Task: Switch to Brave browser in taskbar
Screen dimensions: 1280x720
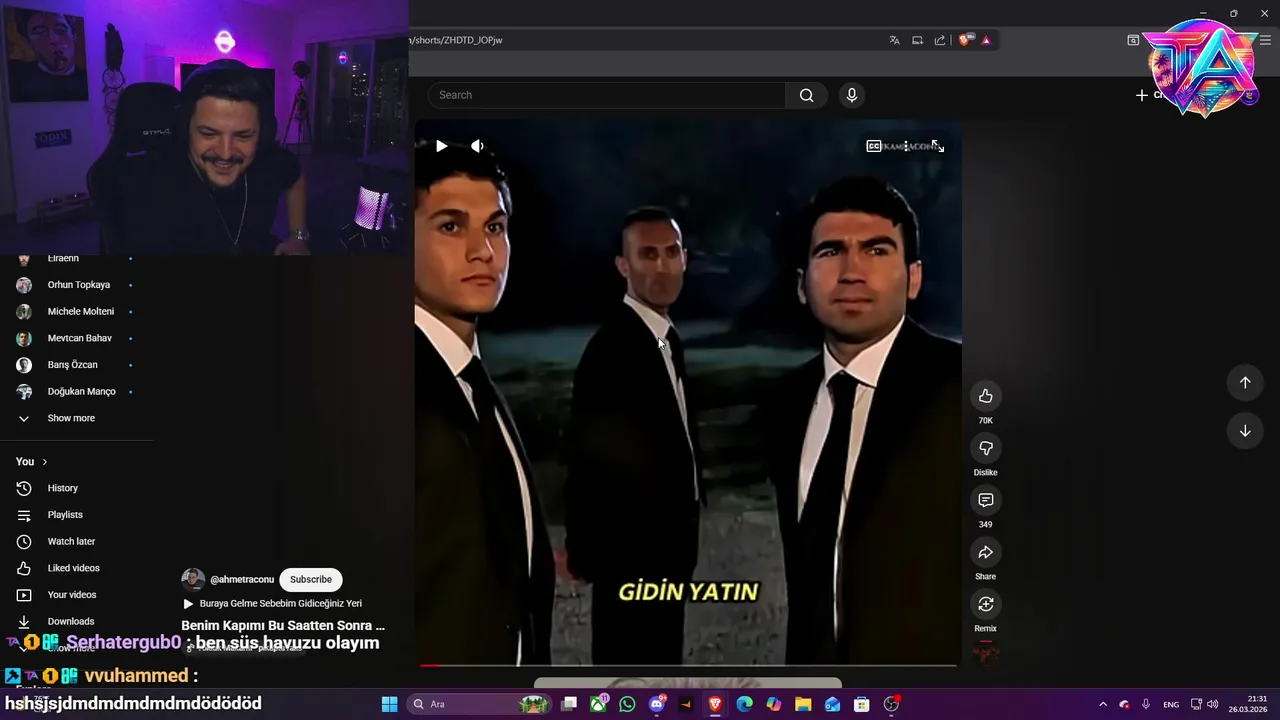Action: tap(715, 704)
